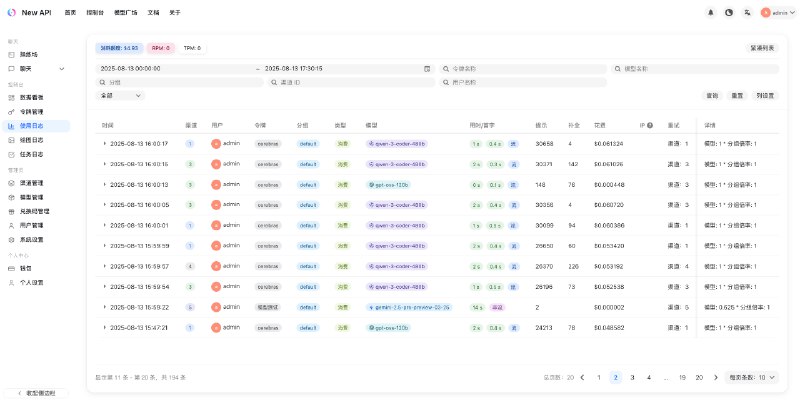Screen dimensions: 800x400
Task: Click the IP column help icon
Action: coord(650,125)
